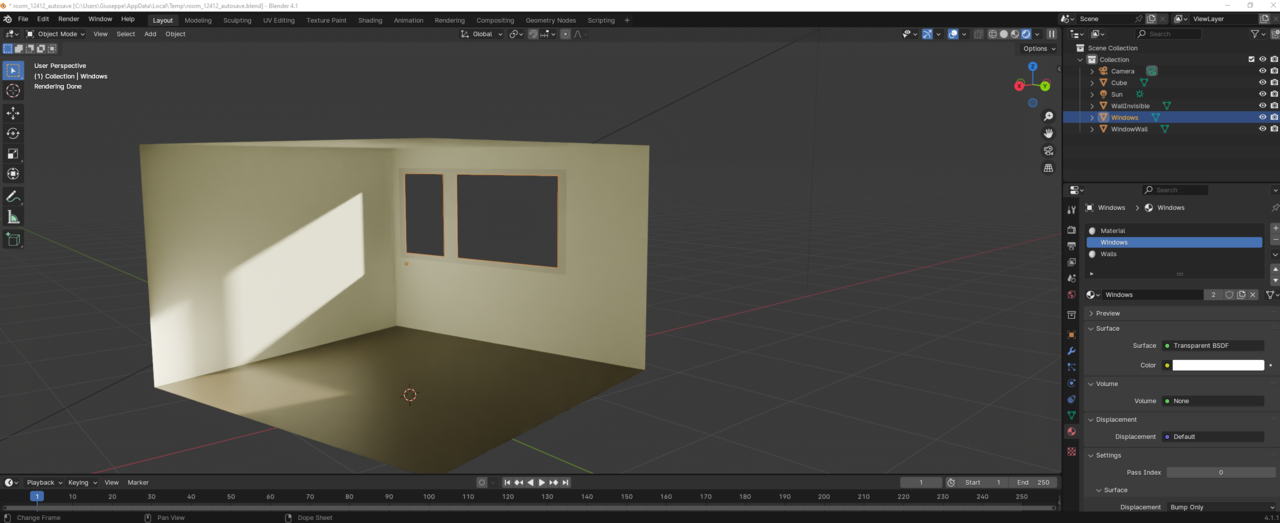Switch to the Shading workspace tab
The height and width of the screenshot is (523, 1280).
point(370,20)
